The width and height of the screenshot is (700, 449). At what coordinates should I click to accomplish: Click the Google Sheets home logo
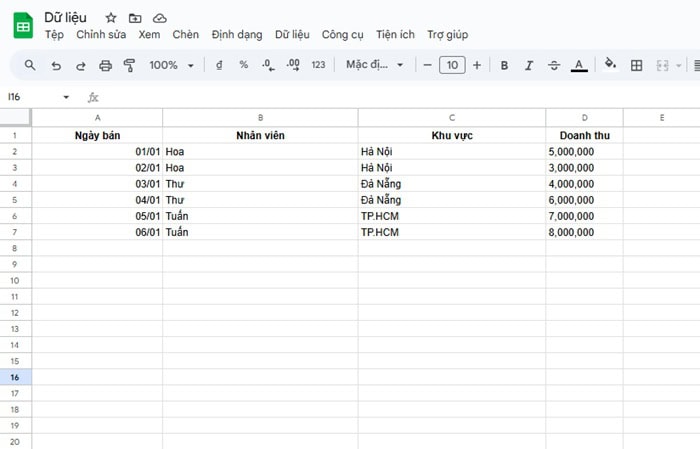click(22, 26)
